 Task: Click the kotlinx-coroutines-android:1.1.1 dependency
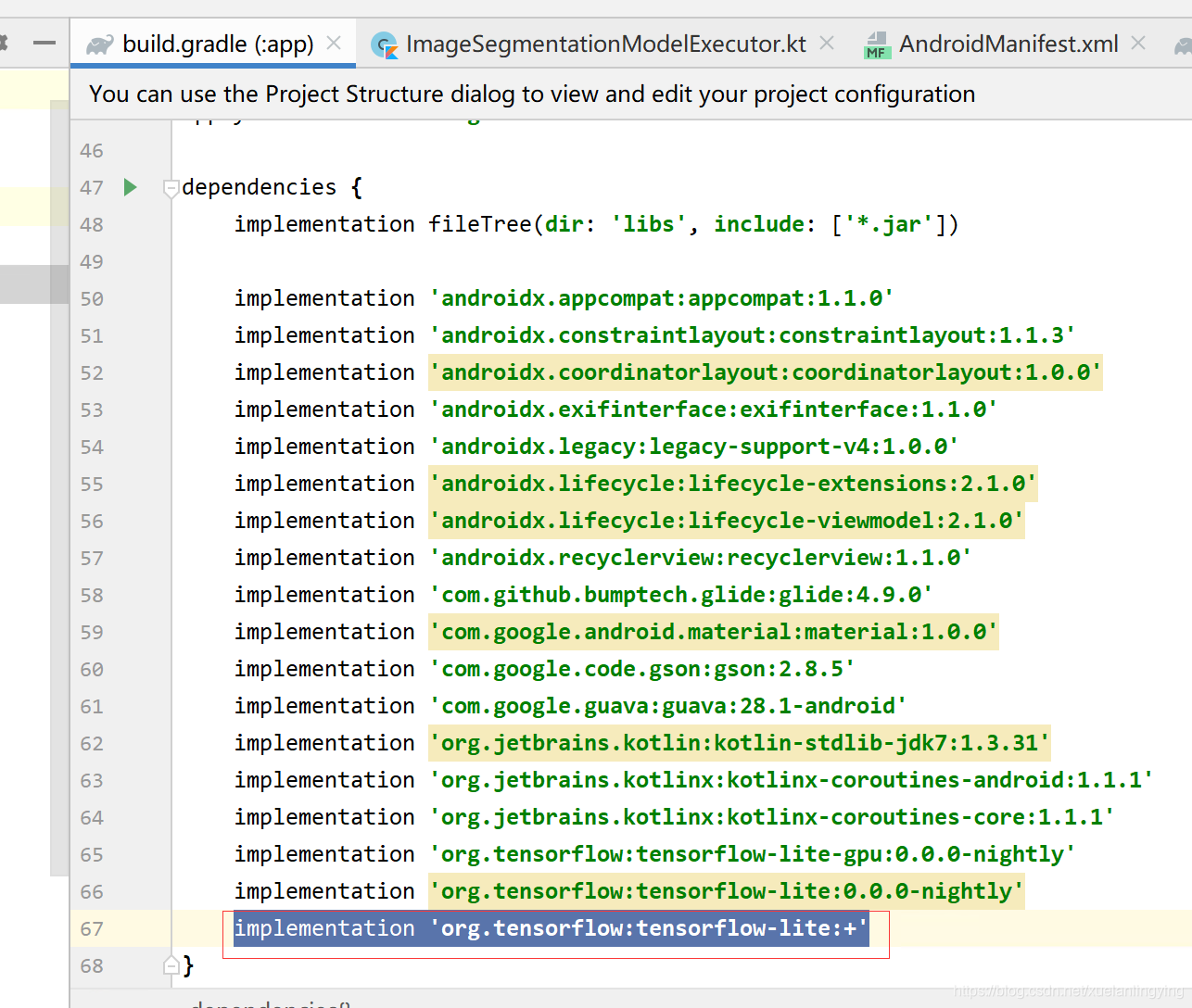[791, 780]
